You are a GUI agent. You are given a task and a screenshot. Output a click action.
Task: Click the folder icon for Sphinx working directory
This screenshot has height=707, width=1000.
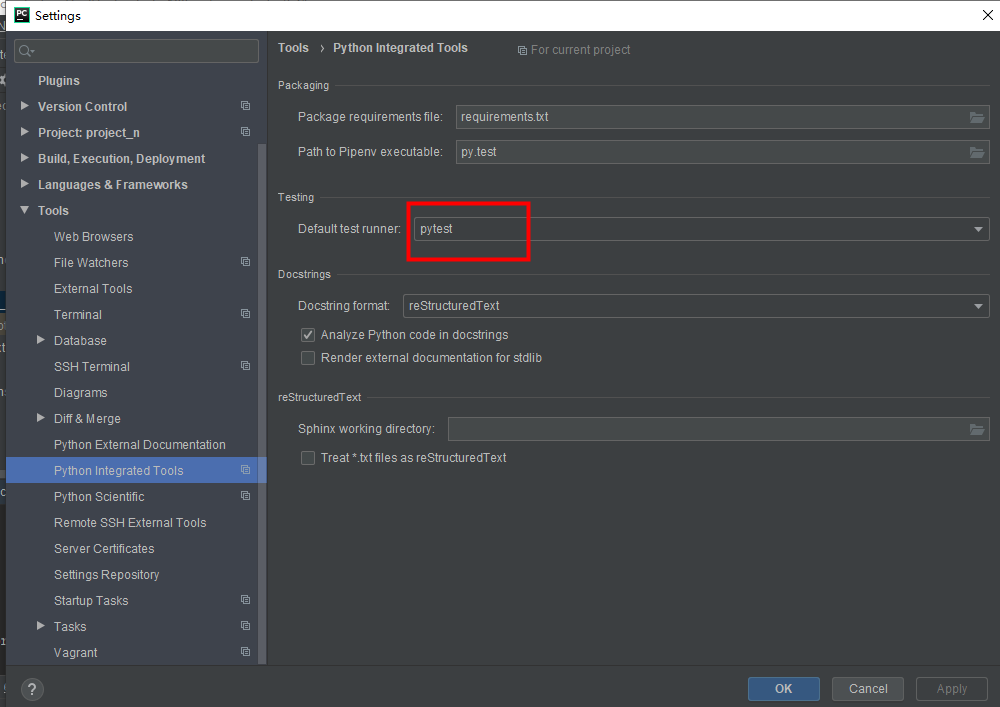pos(976,429)
